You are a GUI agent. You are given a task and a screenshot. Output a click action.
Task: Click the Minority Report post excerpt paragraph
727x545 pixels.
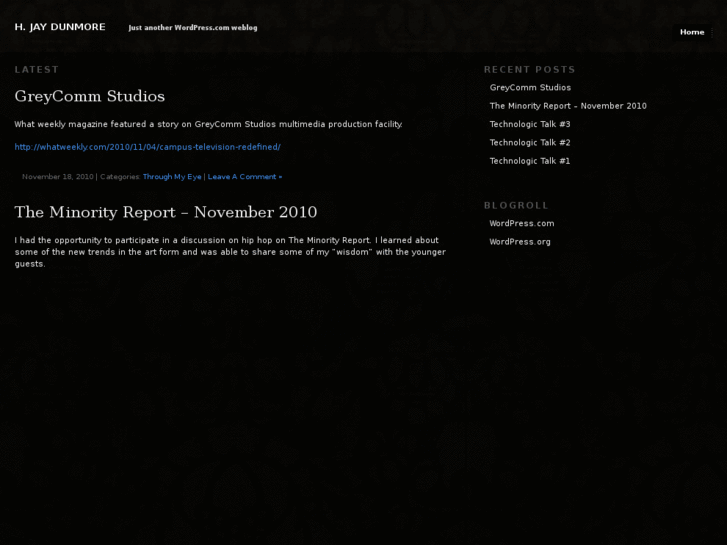[229, 251]
